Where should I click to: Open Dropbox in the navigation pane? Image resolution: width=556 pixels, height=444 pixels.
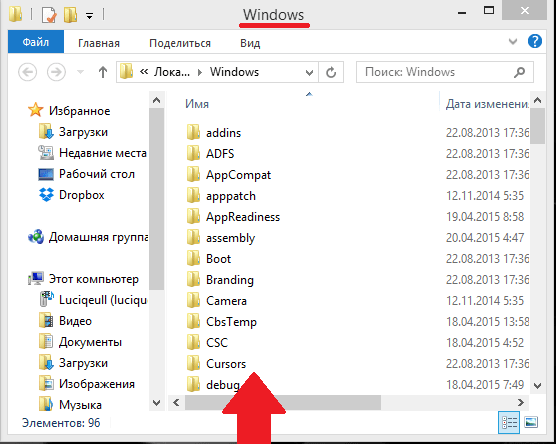pos(82,195)
